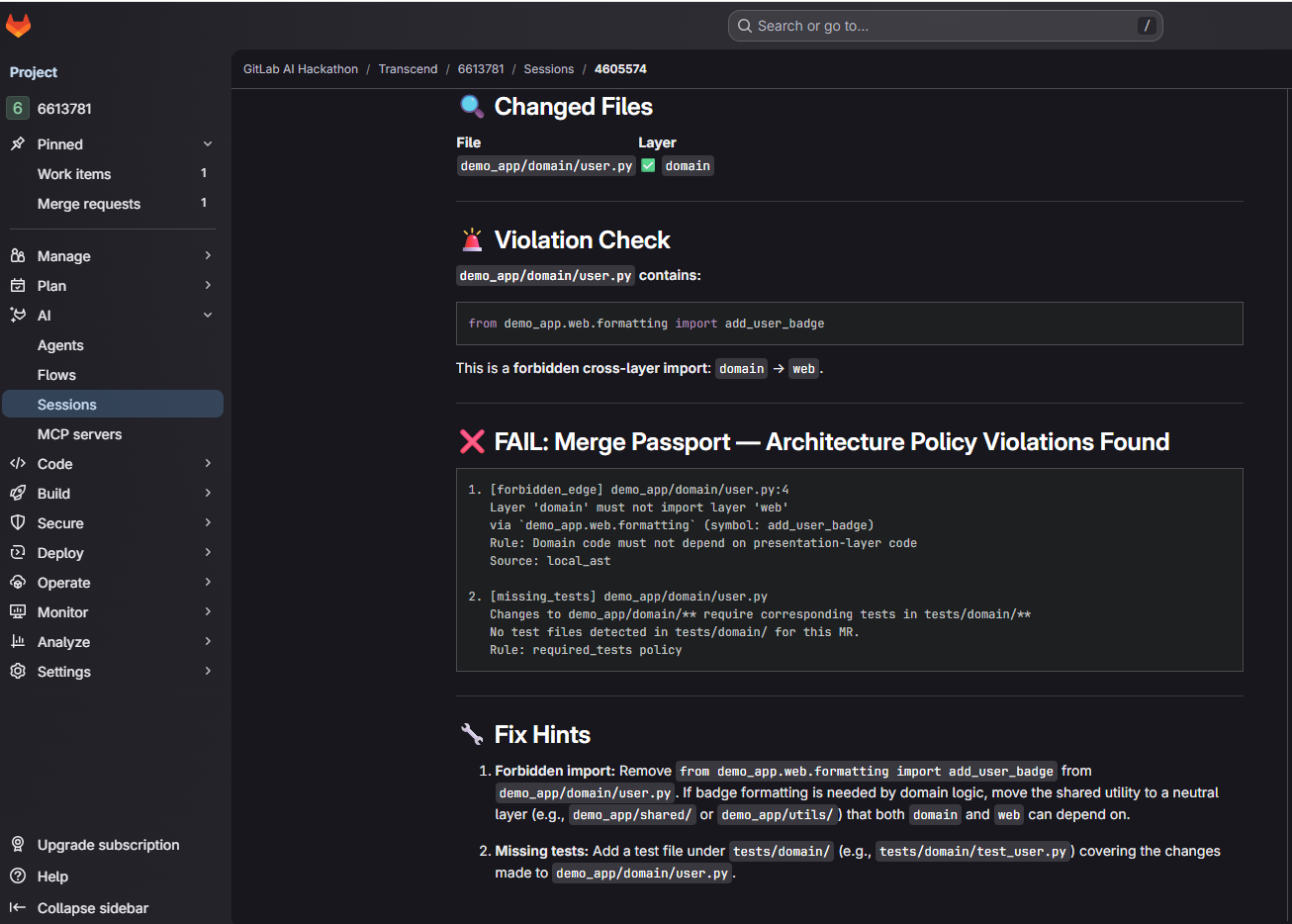1292x924 pixels.
Task: Click the AI tanuki icon
Action: pyautogui.click(x=18, y=316)
